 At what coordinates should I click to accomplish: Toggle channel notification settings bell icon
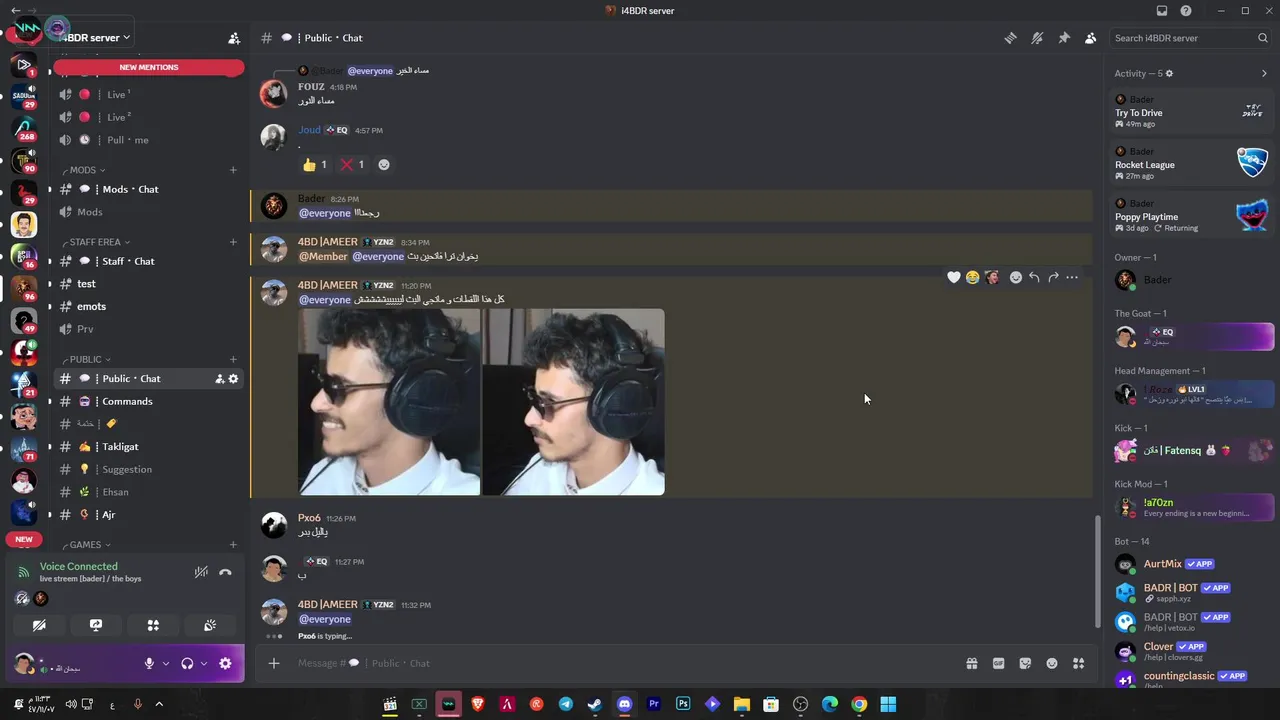1037,38
